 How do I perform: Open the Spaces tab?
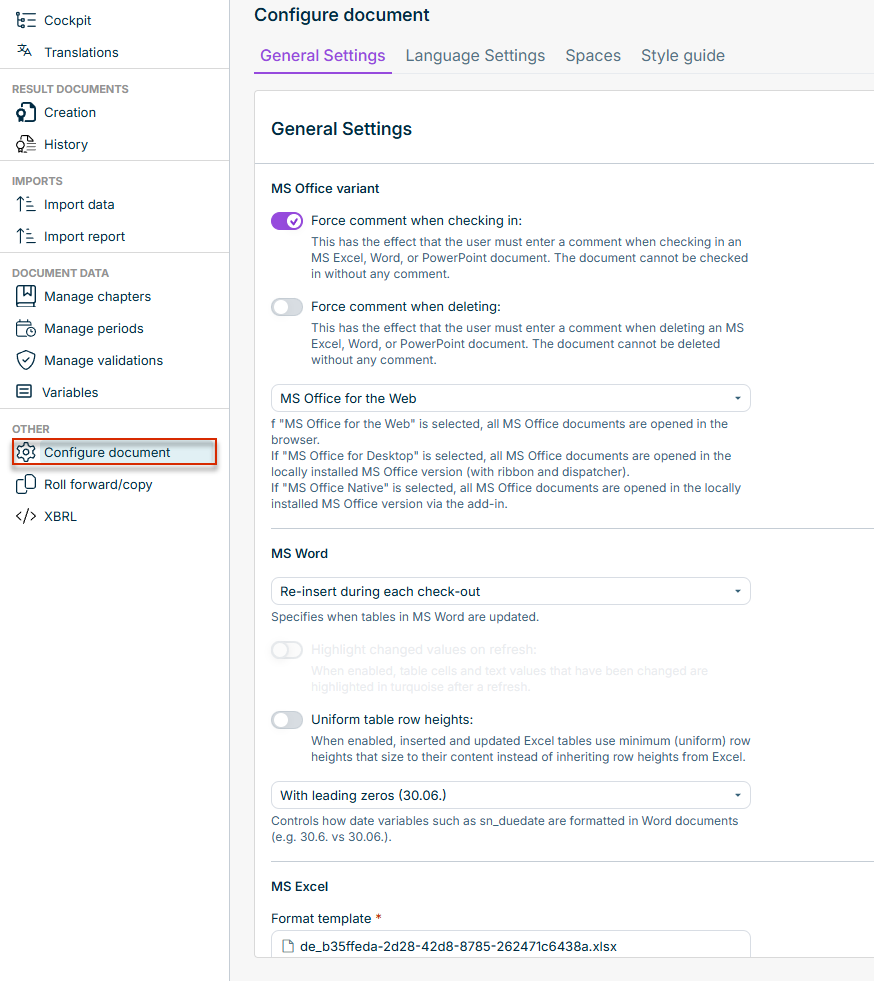tap(593, 56)
